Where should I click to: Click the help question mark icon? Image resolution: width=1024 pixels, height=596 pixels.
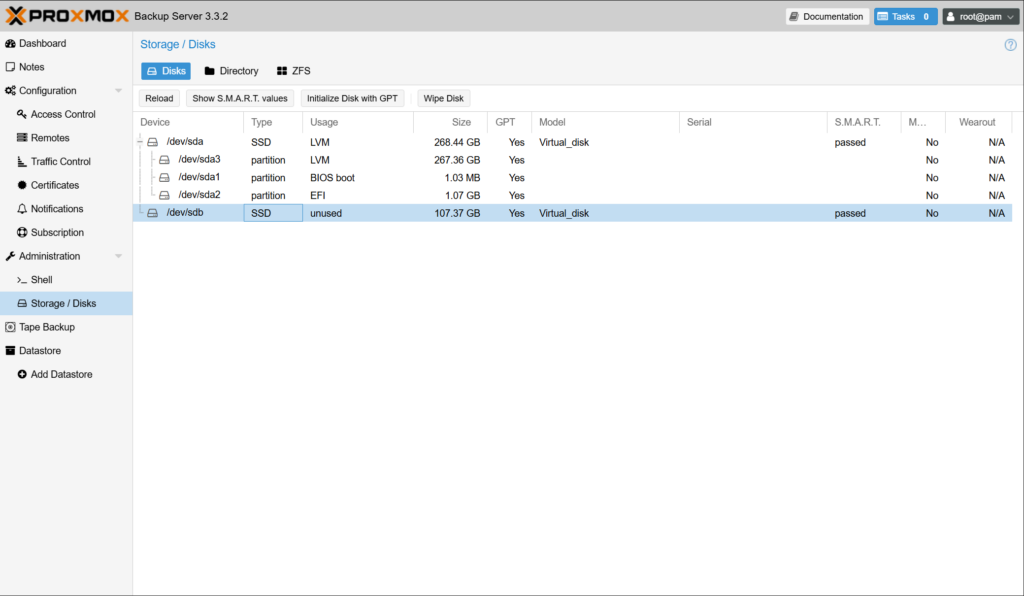click(x=1010, y=45)
